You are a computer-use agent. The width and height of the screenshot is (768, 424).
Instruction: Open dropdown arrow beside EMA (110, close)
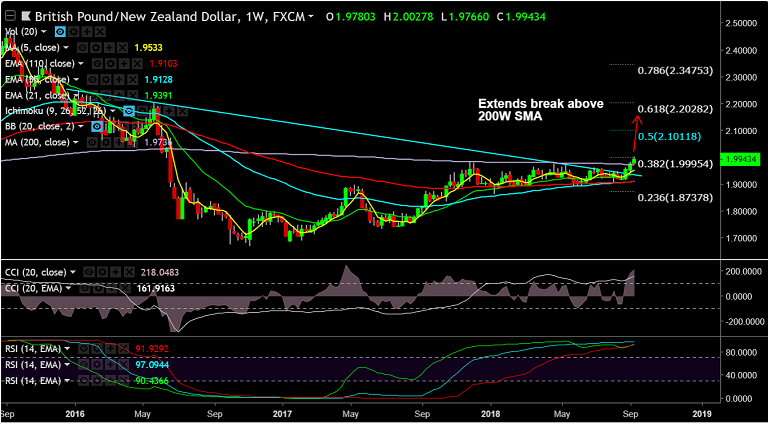(81, 63)
